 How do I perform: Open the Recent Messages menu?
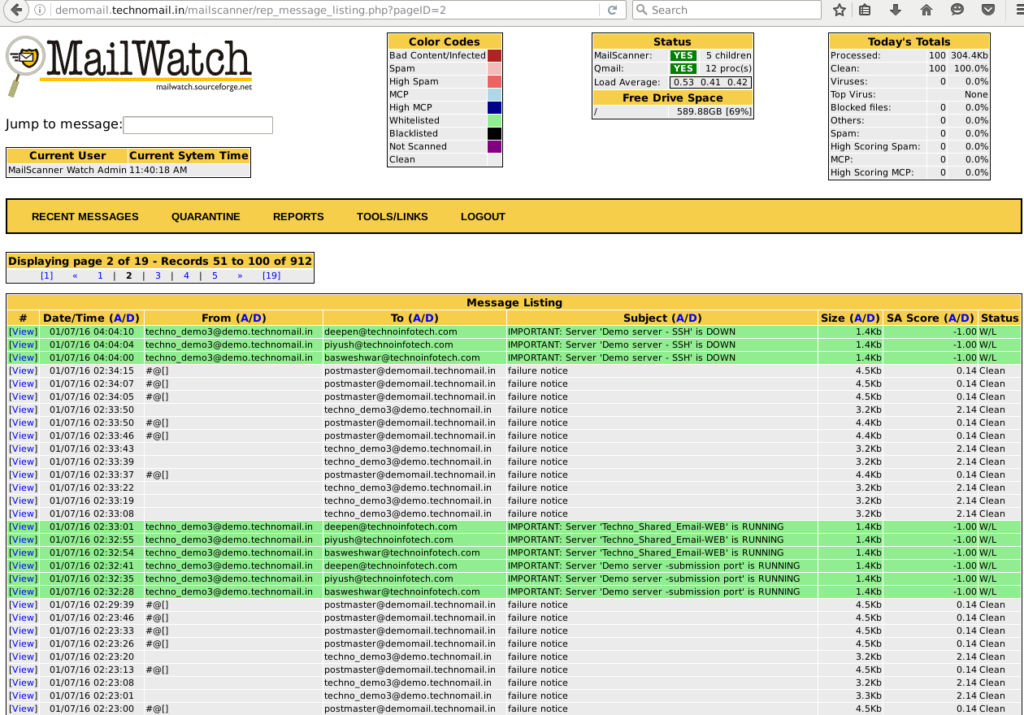point(85,217)
